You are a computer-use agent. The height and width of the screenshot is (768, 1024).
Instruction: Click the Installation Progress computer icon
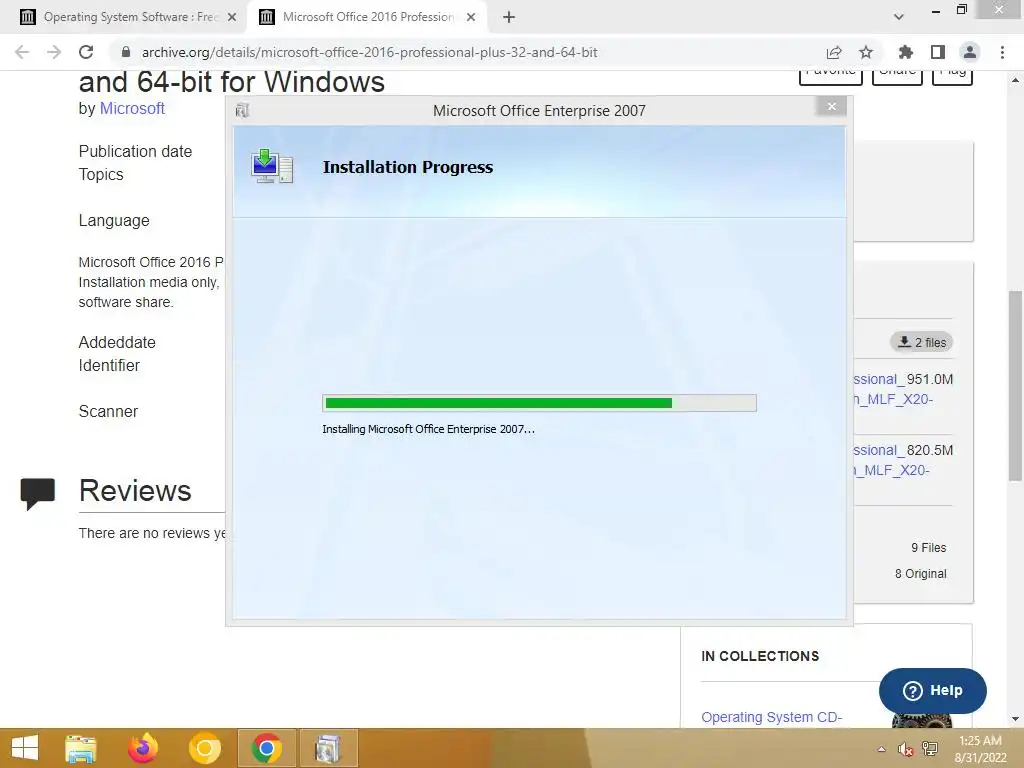point(272,167)
